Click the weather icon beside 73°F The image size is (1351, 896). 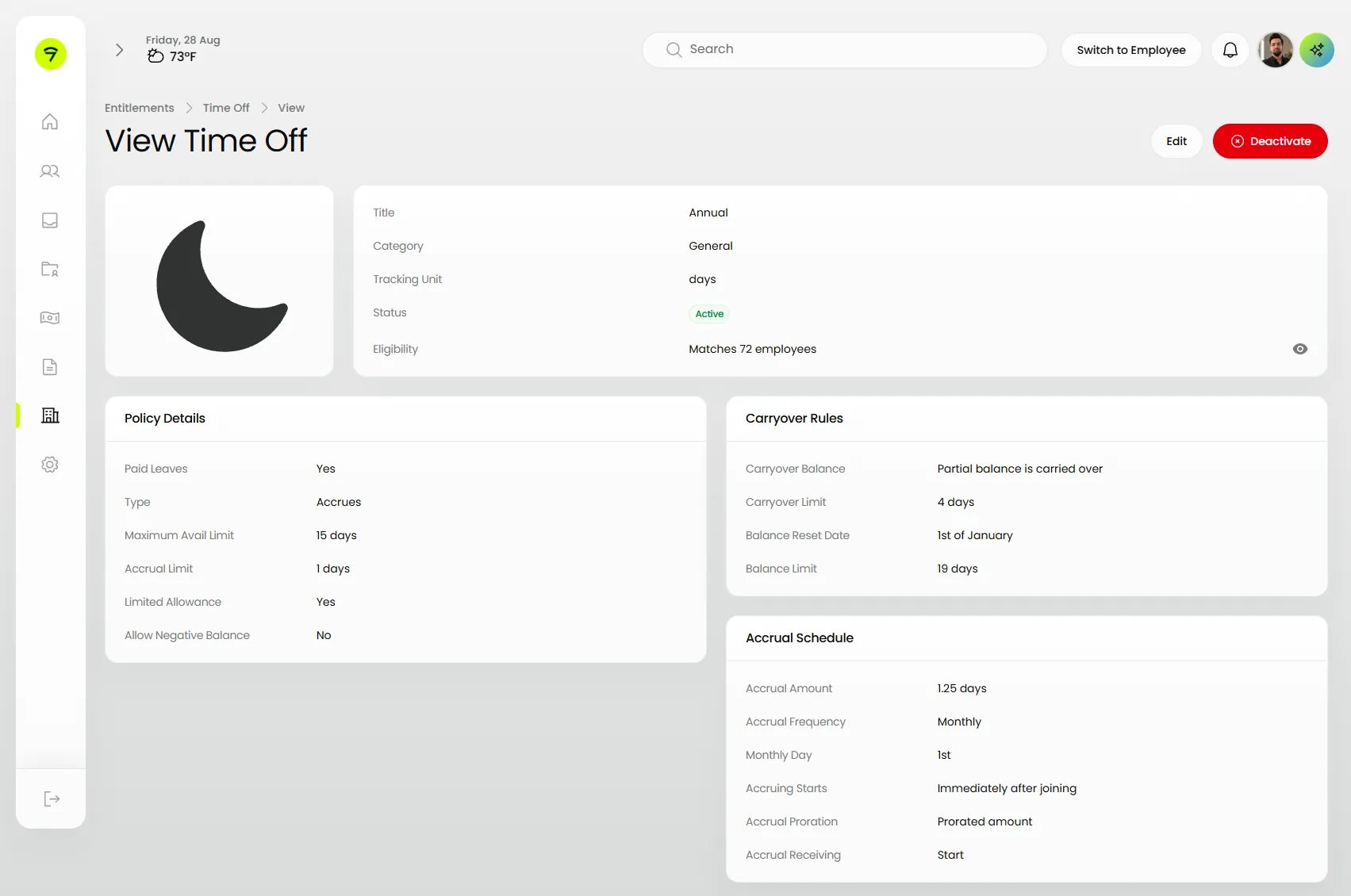coord(155,56)
